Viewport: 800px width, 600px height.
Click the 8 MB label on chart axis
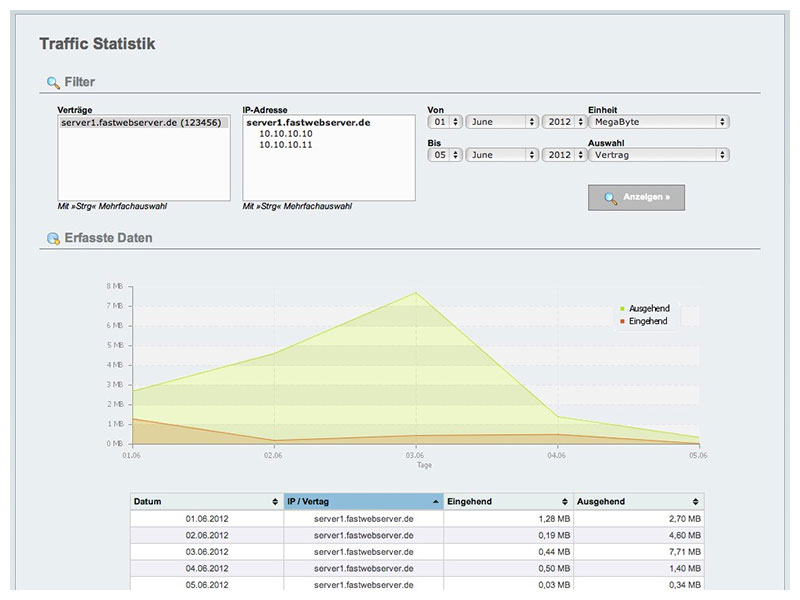pyautogui.click(x=115, y=286)
